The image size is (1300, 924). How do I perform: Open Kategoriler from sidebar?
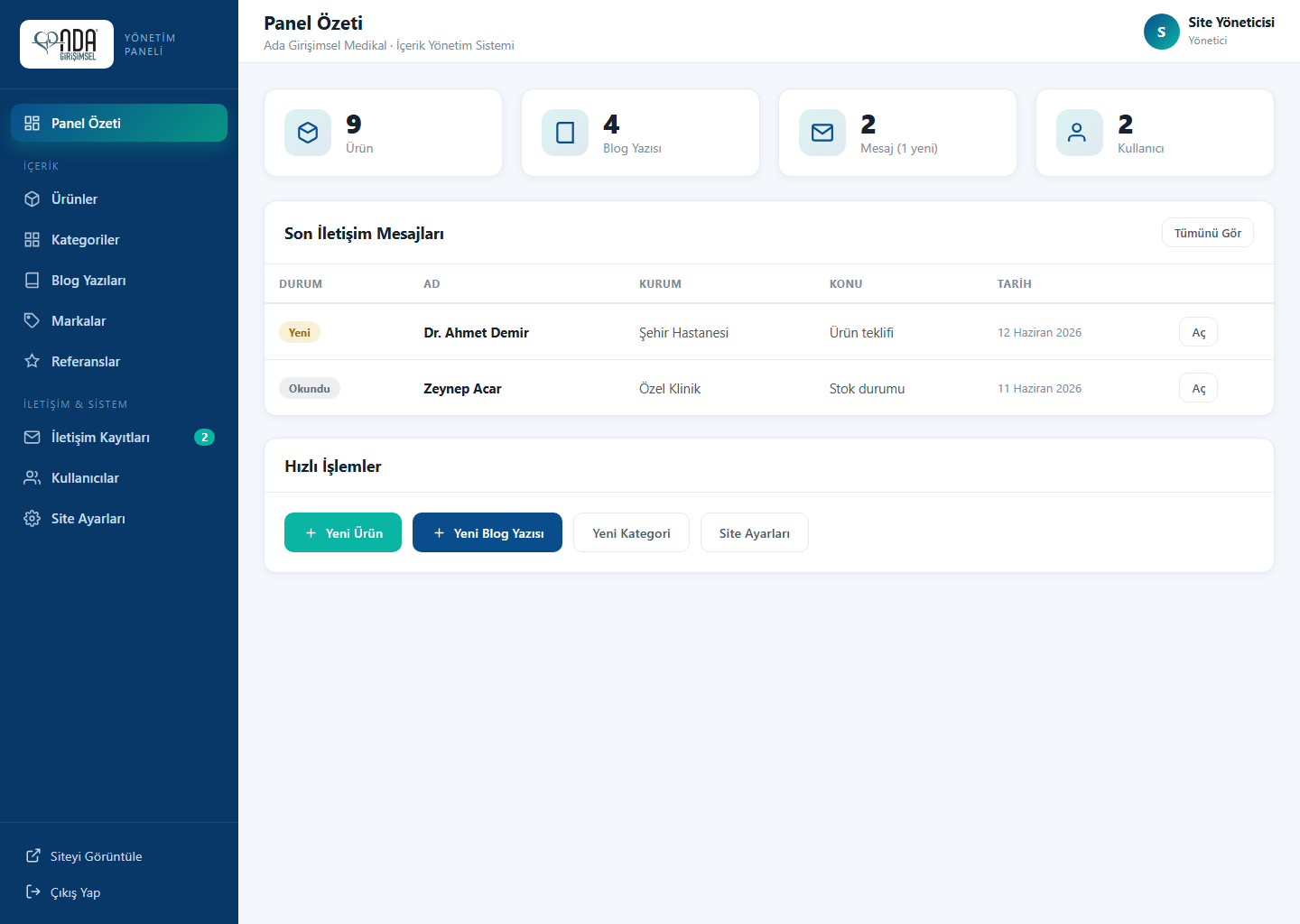point(119,240)
